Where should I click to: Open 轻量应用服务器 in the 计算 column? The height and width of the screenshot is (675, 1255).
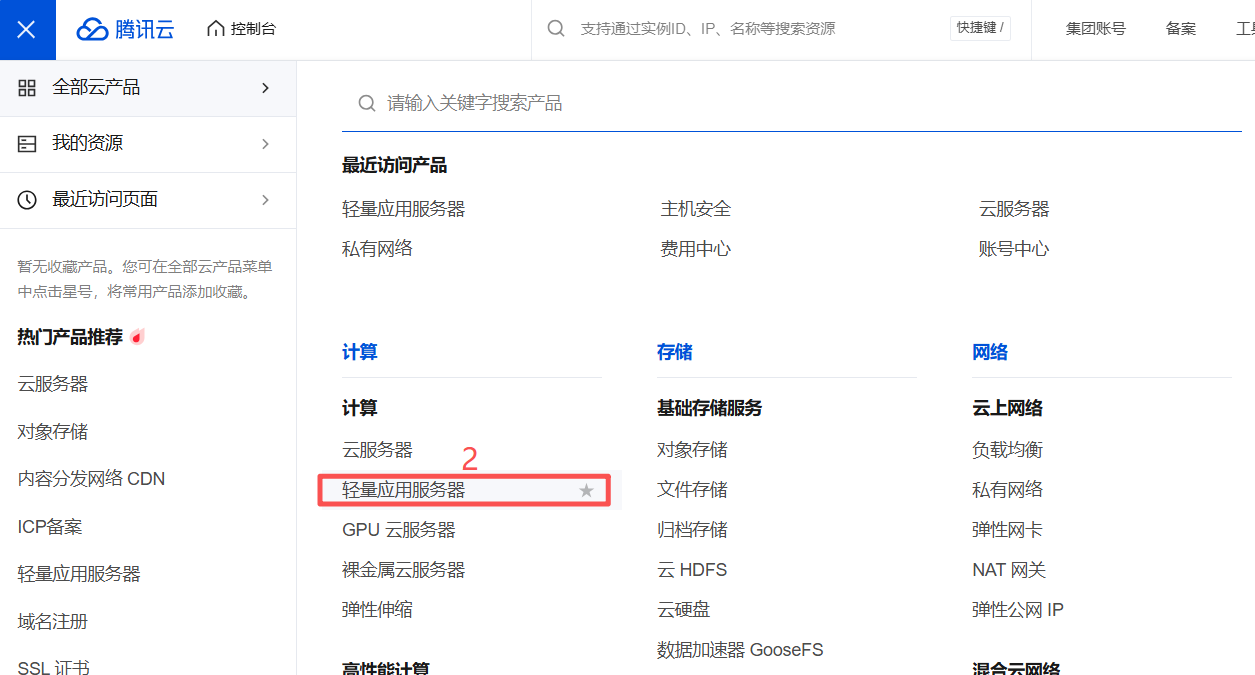[x=404, y=490]
